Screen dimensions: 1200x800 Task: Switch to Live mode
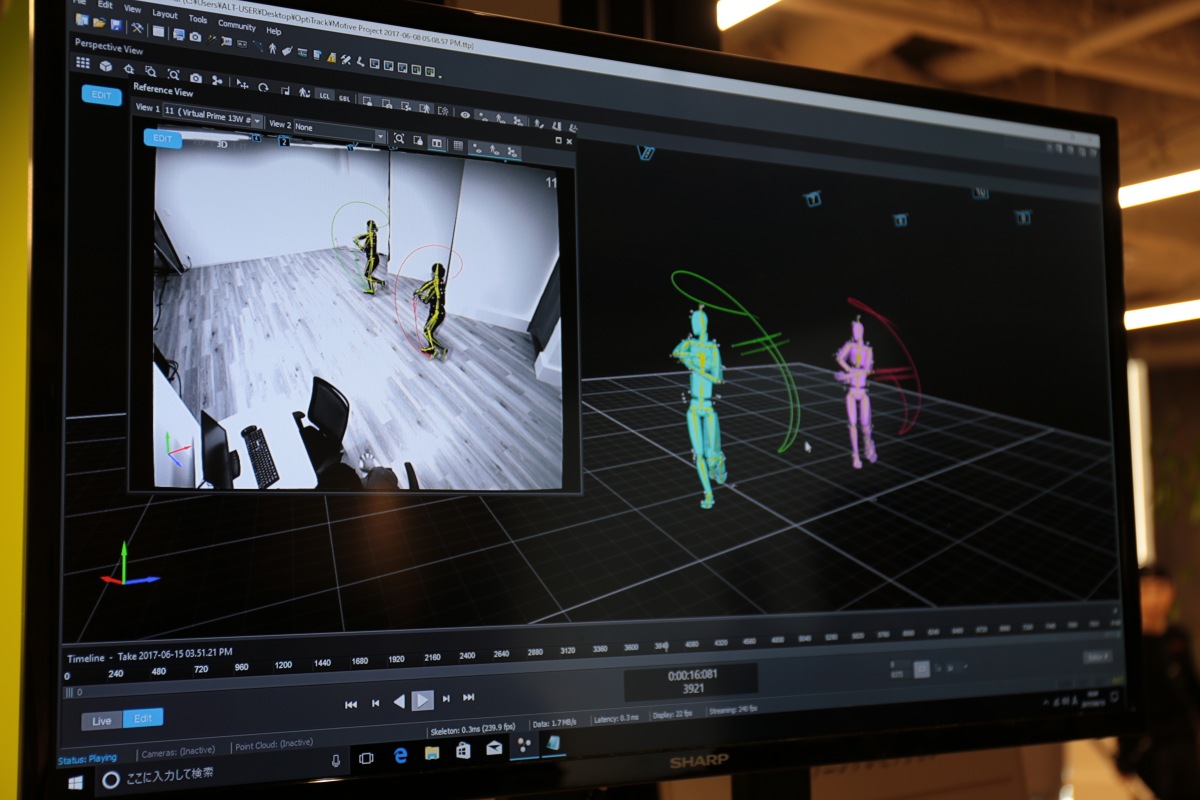tap(102, 720)
